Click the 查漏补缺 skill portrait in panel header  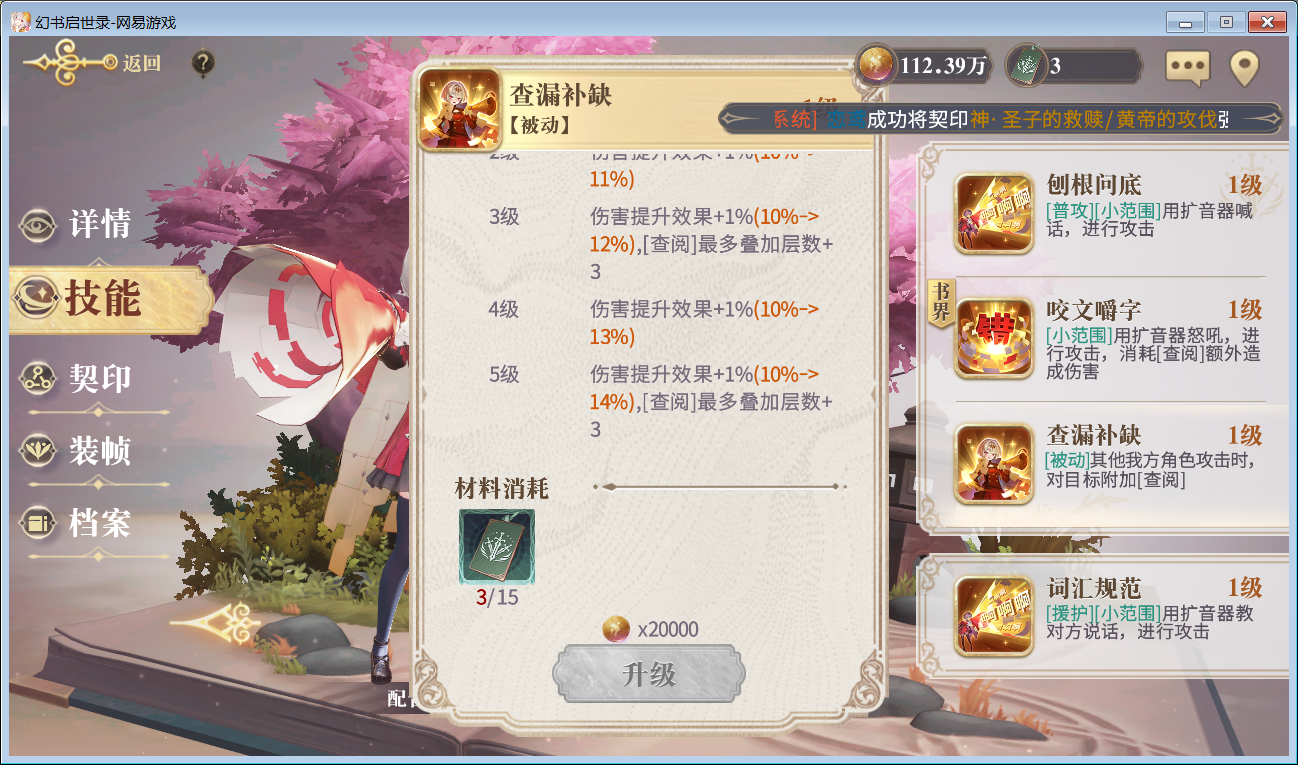460,109
